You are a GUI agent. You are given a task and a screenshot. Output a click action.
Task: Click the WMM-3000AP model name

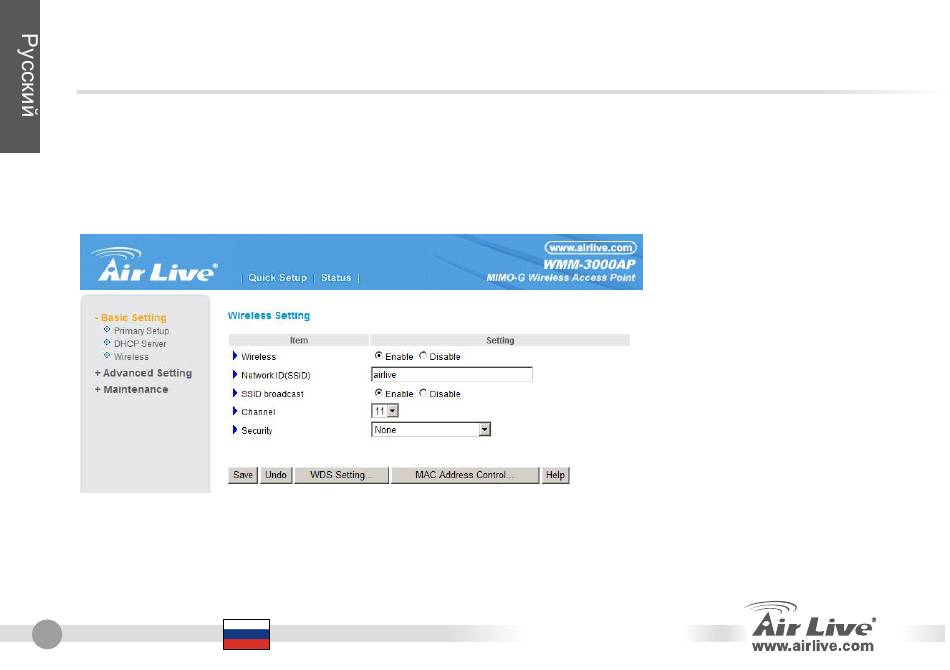coord(589,264)
